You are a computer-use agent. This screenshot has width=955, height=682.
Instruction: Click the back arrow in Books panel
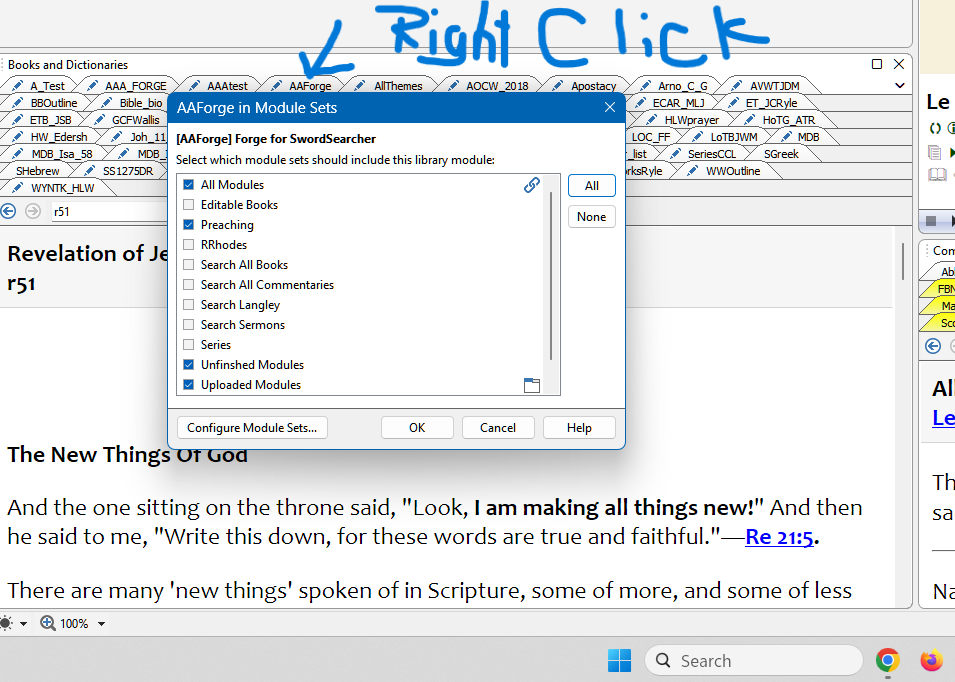[9, 211]
